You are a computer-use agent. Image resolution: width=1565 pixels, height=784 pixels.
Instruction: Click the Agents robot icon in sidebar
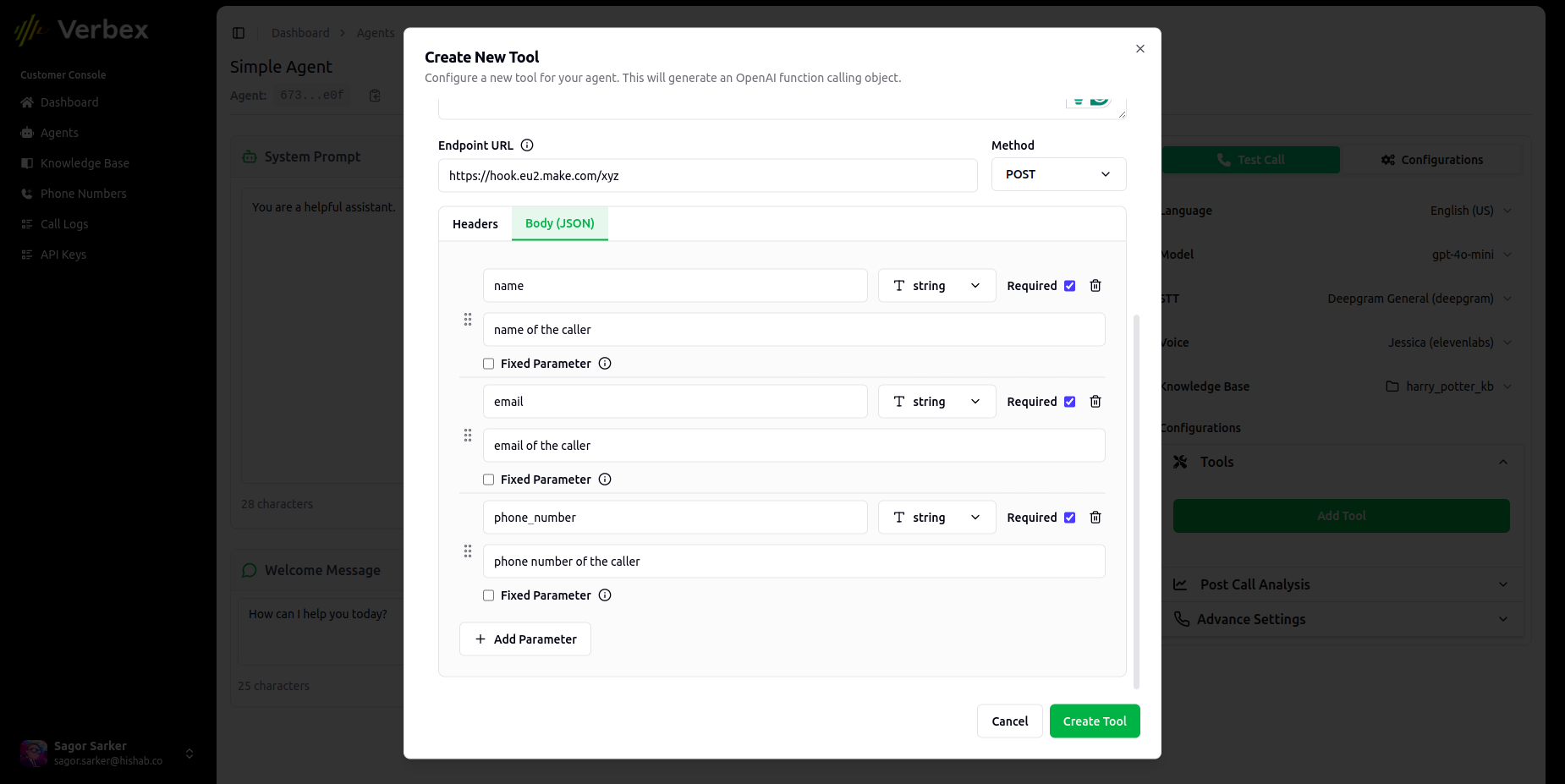[27, 133]
